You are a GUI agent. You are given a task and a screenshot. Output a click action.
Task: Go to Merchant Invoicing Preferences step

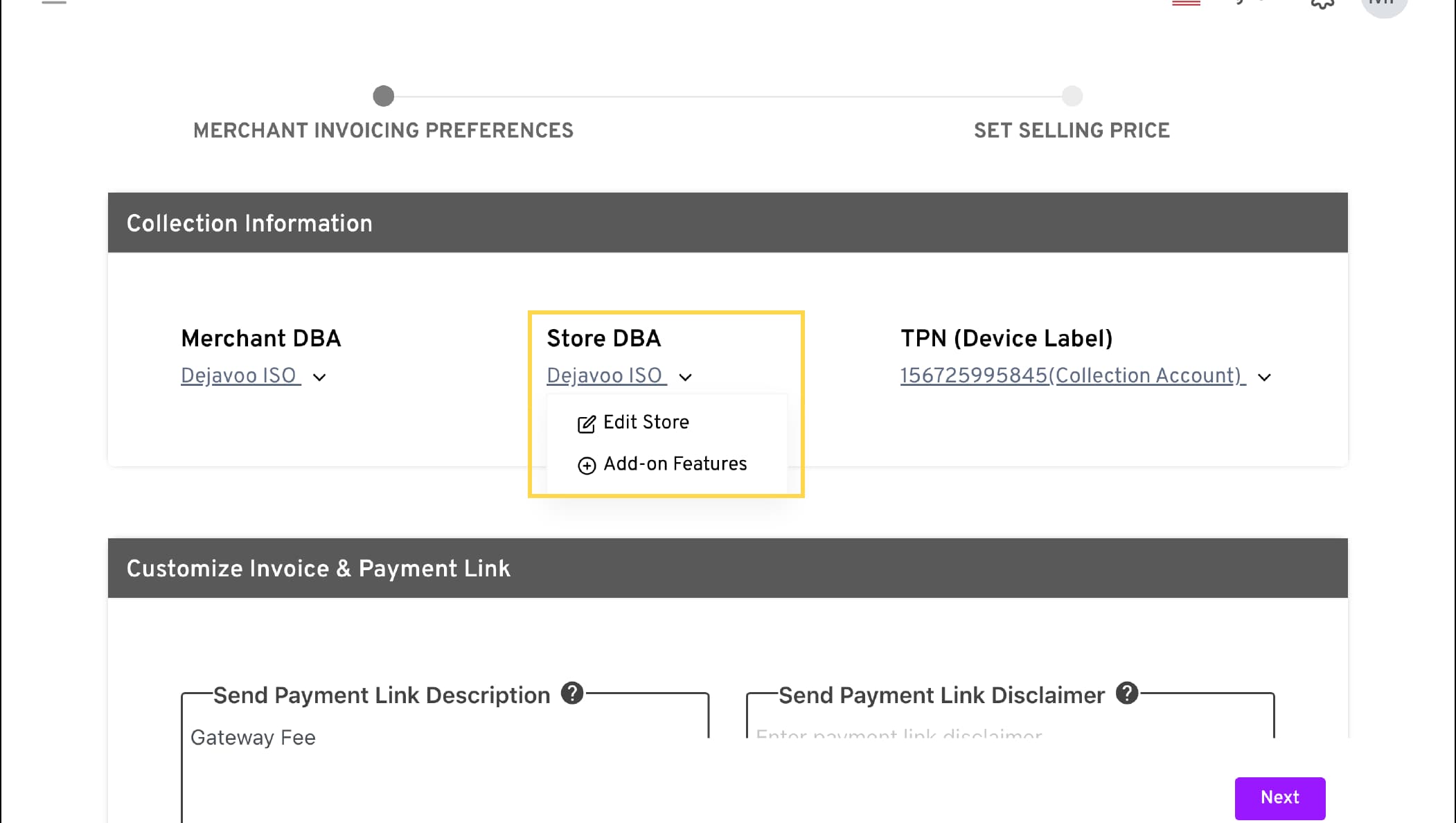pos(383,97)
